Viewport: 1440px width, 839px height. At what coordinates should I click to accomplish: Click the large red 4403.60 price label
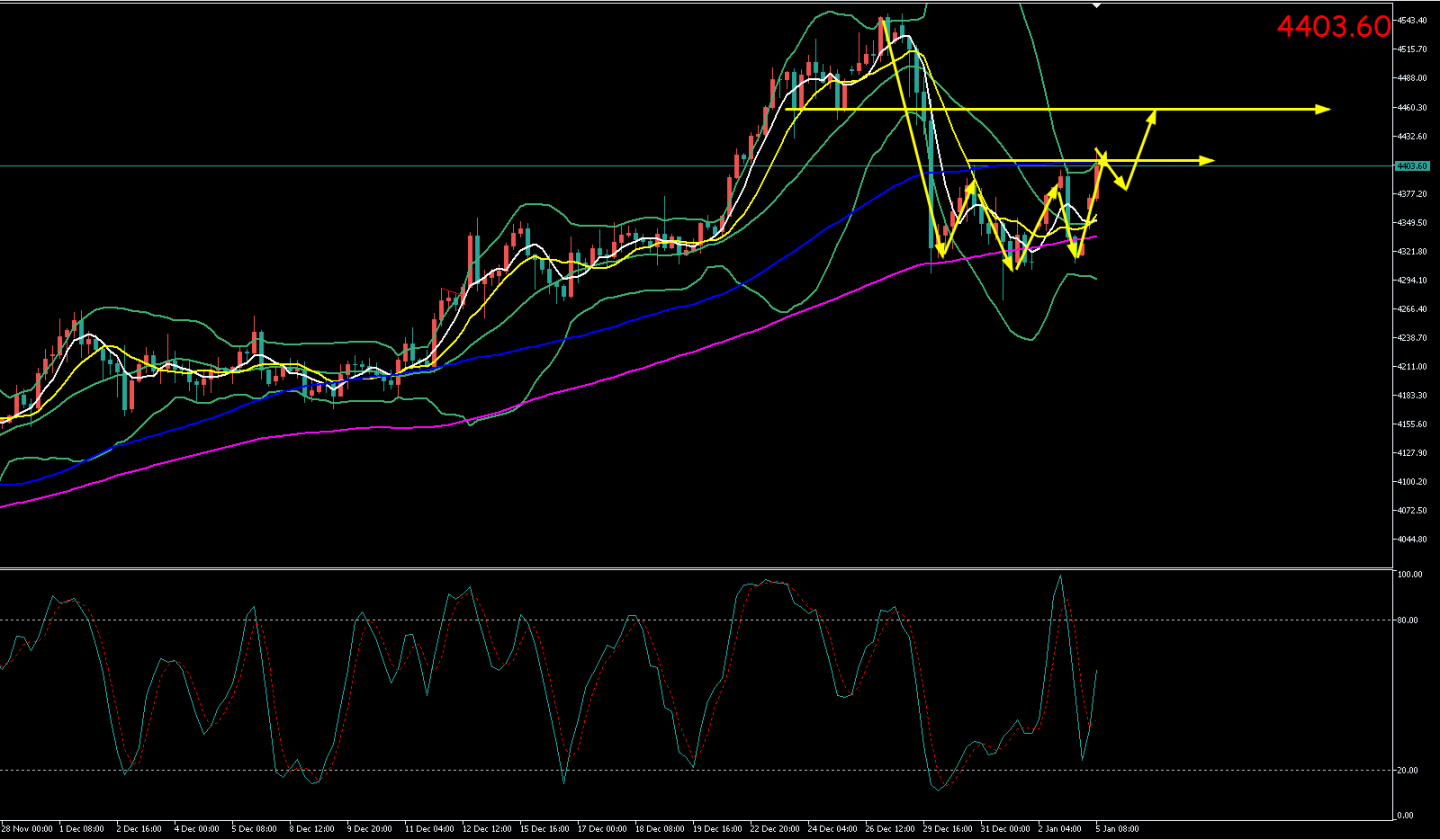1333,27
